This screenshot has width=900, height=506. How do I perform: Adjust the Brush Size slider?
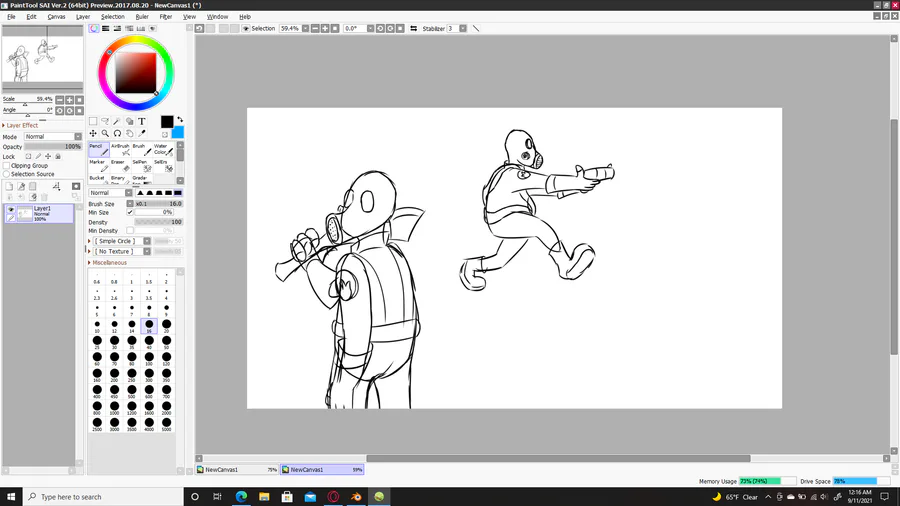point(158,204)
